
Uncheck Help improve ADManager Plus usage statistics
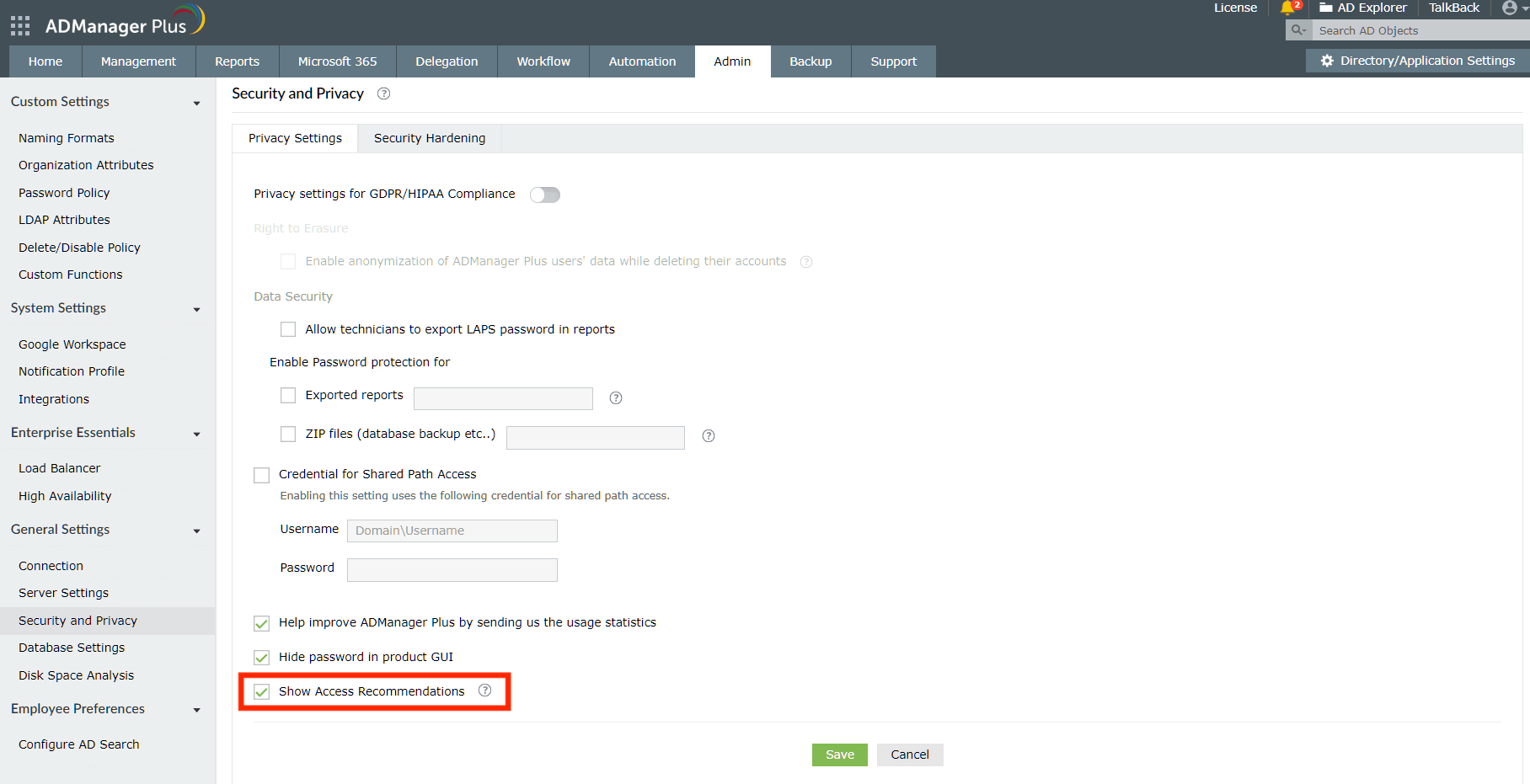pyautogui.click(x=262, y=623)
